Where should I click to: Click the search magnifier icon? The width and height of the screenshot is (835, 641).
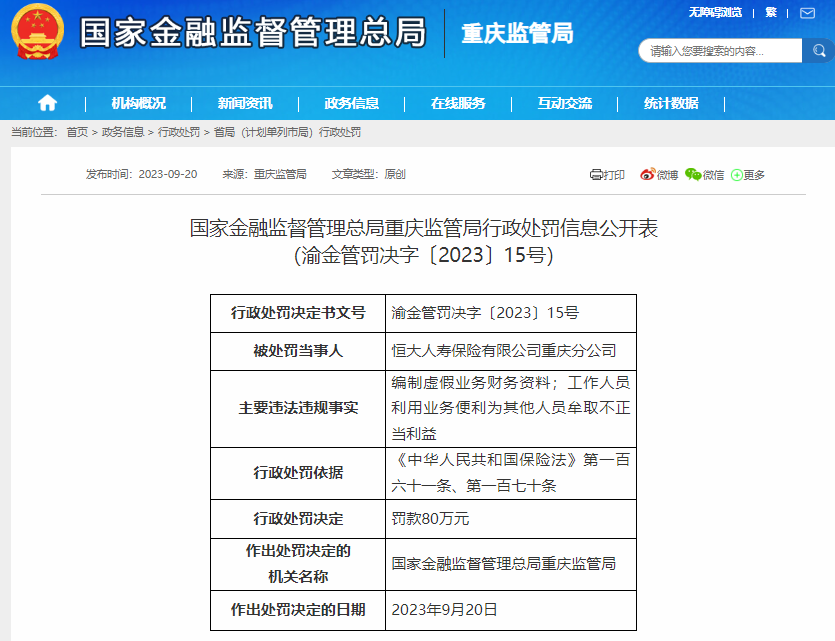(x=818, y=49)
